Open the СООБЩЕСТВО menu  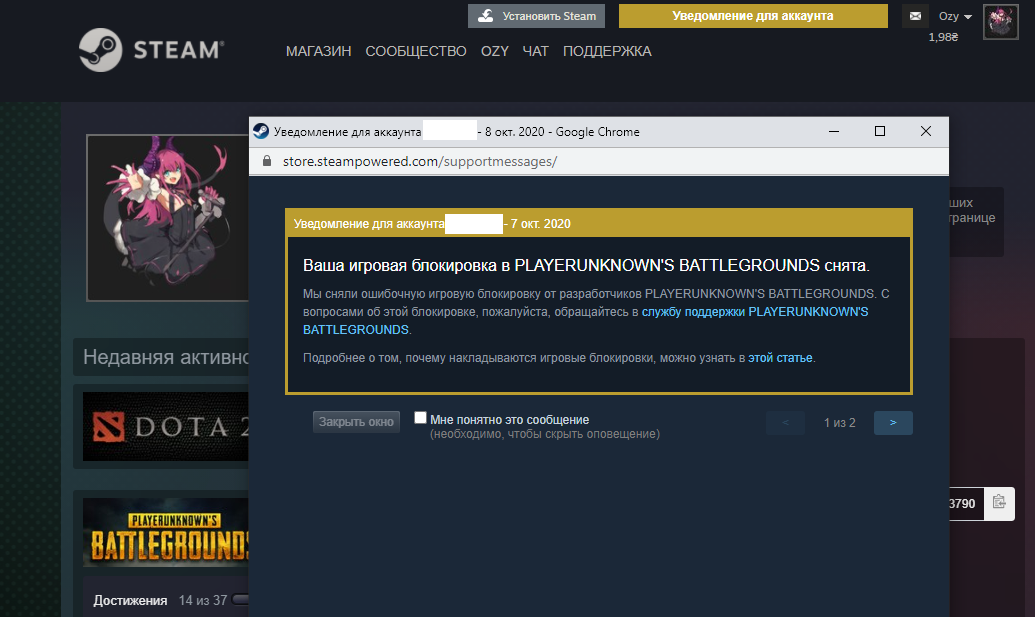pyautogui.click(x=416, y=51)
